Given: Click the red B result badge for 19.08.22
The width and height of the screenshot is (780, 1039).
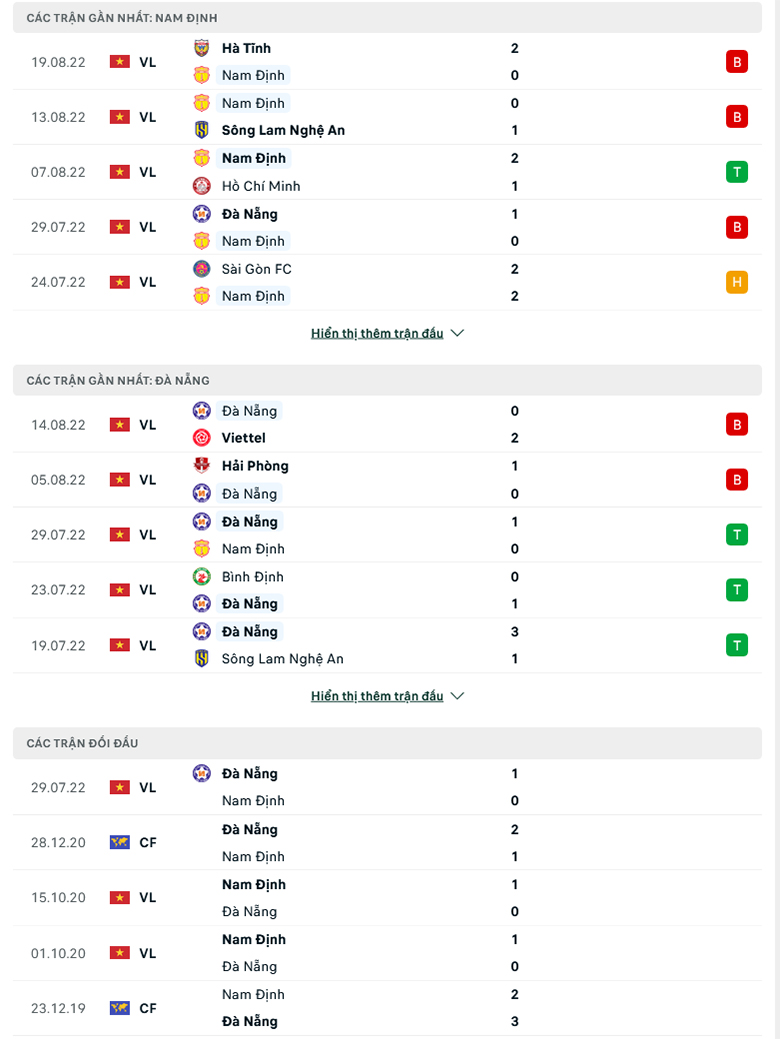Looking at the screenshot, I should [737, 62].
